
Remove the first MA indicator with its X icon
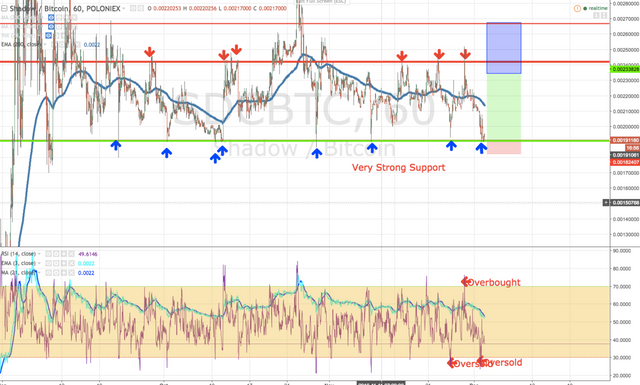click(x=74, y=18)
